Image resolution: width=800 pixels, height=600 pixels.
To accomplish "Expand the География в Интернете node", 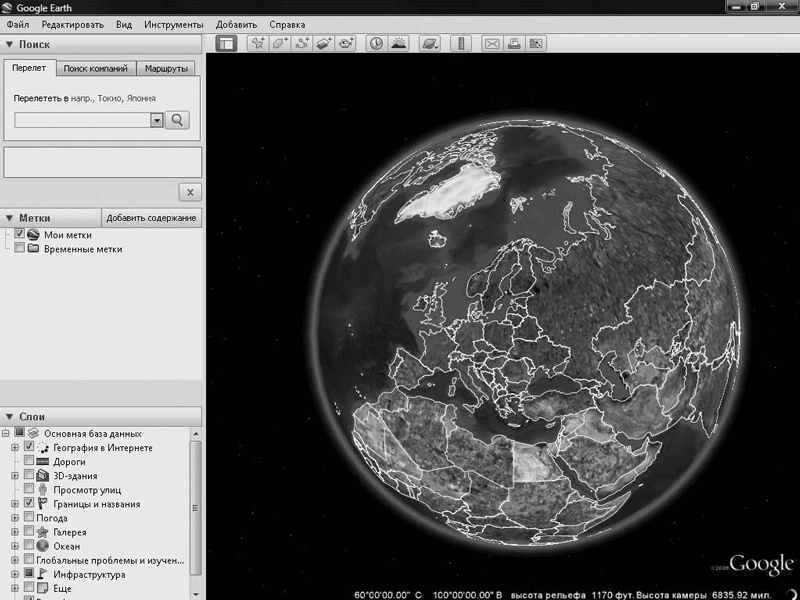I will (15, 448).
